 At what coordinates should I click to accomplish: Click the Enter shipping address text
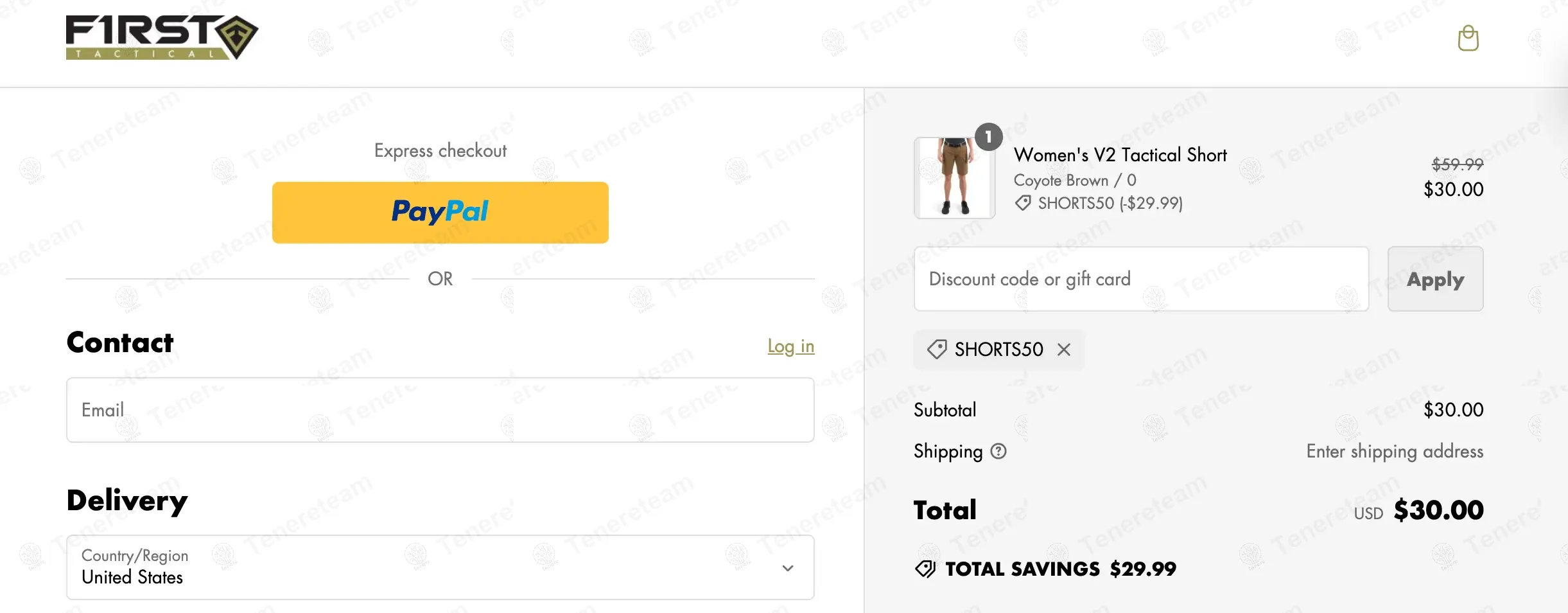1394,451
